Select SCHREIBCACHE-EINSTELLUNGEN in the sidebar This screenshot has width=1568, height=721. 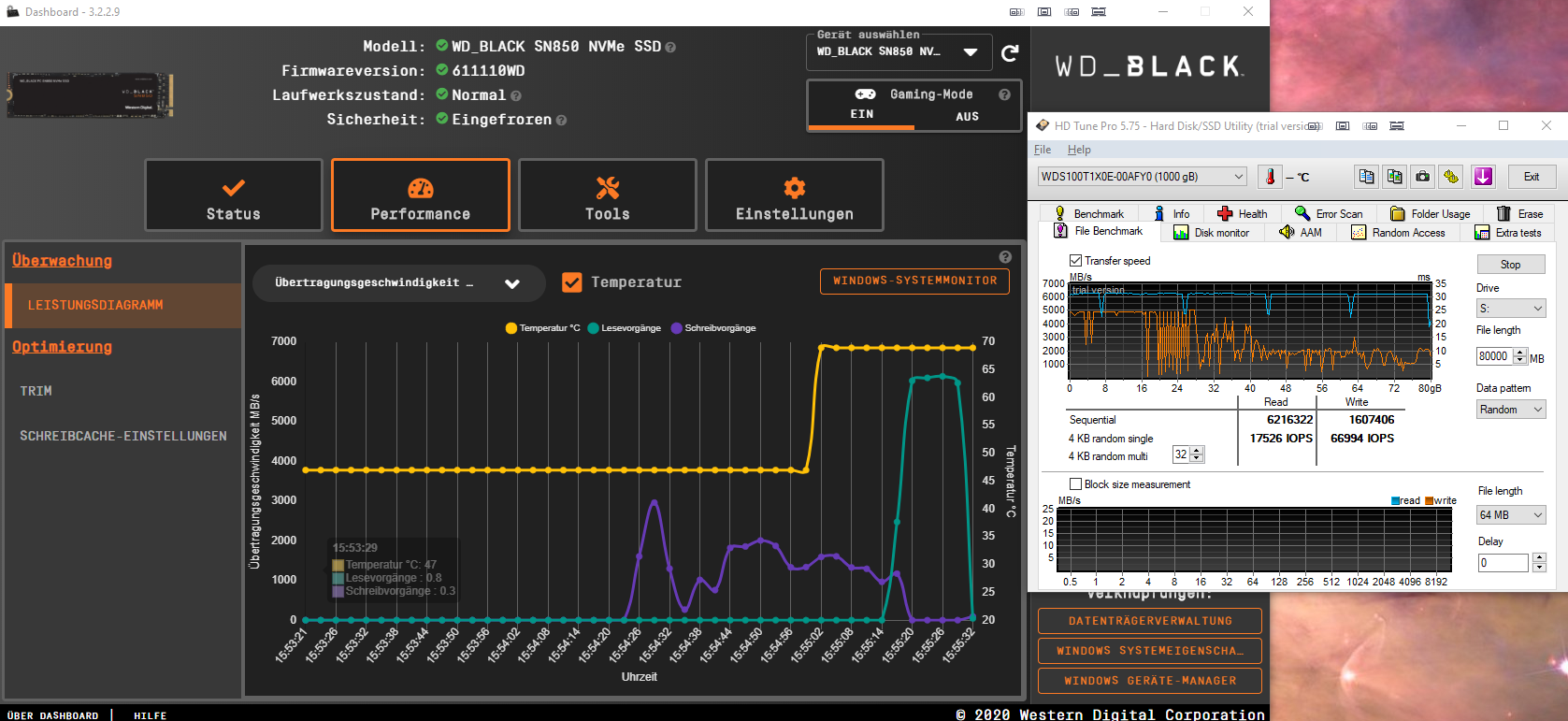123,436
